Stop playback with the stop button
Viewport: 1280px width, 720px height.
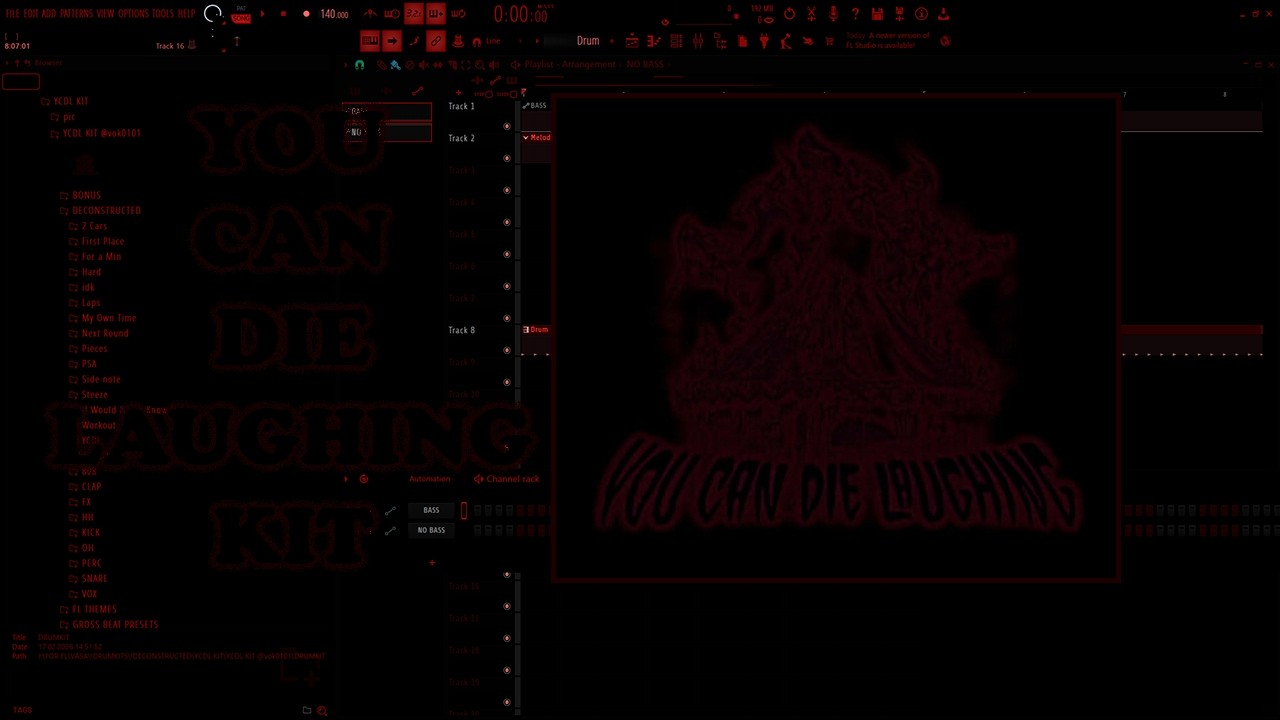[283, 14]
